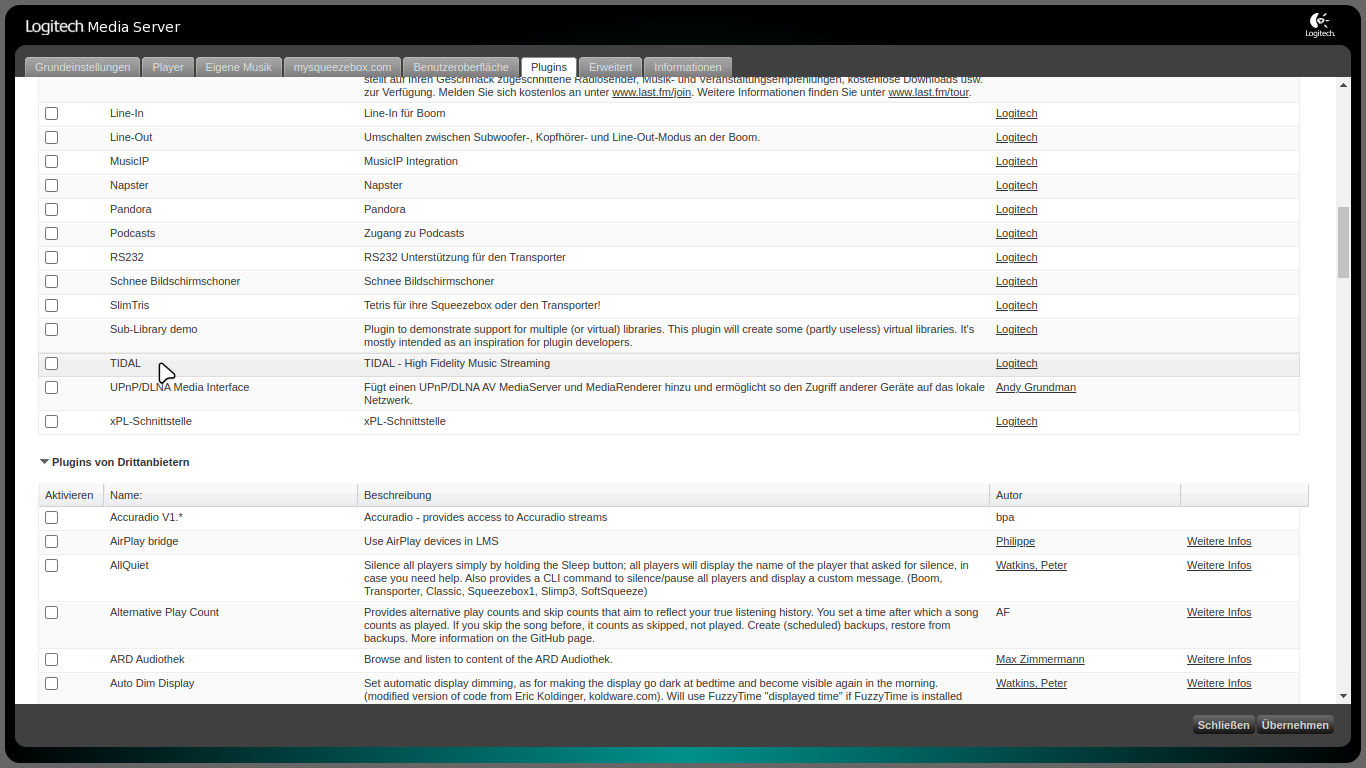Open Weitere Infos for Alternative Play Count

[1219, 612]
